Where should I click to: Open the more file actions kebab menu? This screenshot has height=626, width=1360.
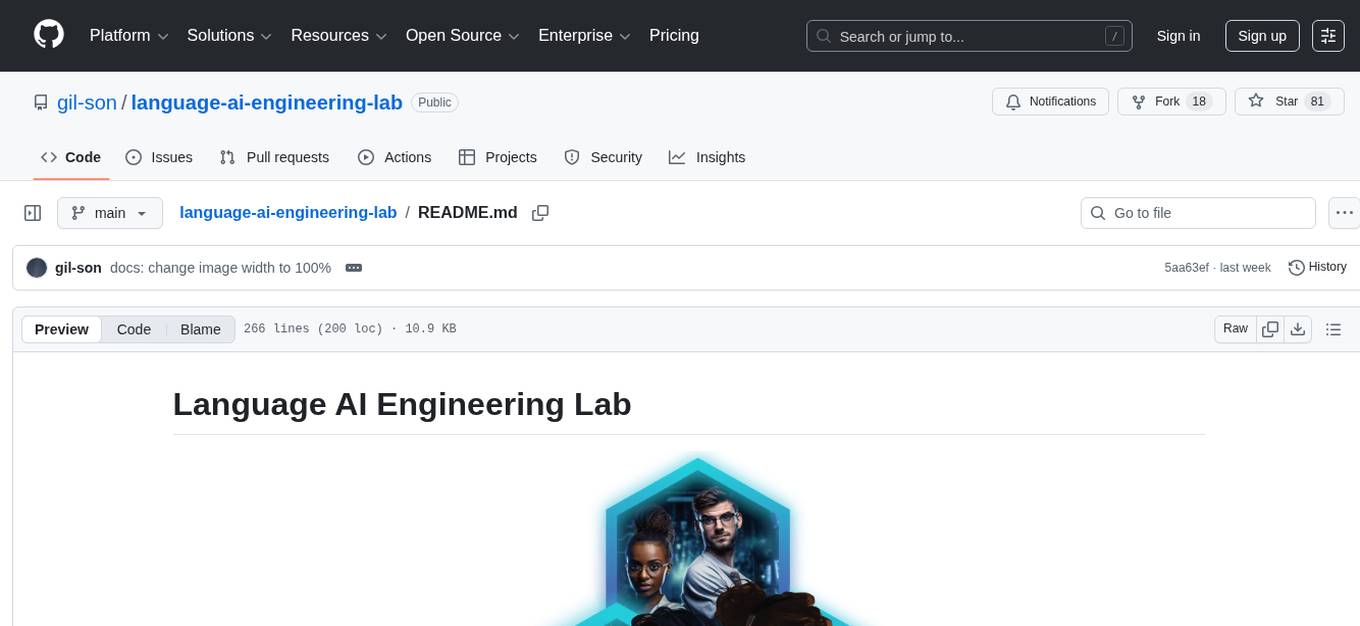point(1344,213)
